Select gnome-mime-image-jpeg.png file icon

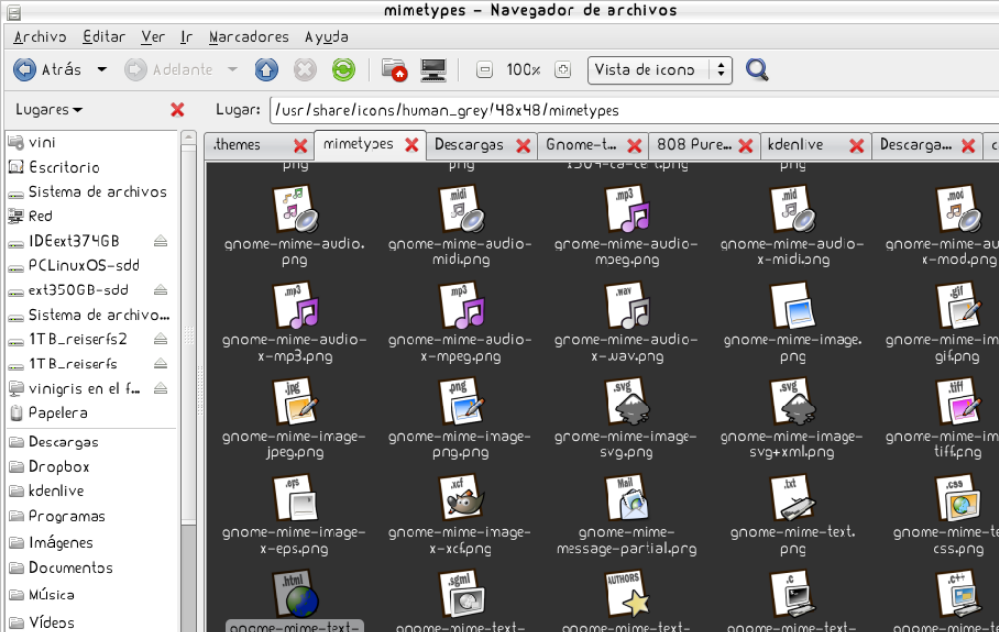[295, 401]
